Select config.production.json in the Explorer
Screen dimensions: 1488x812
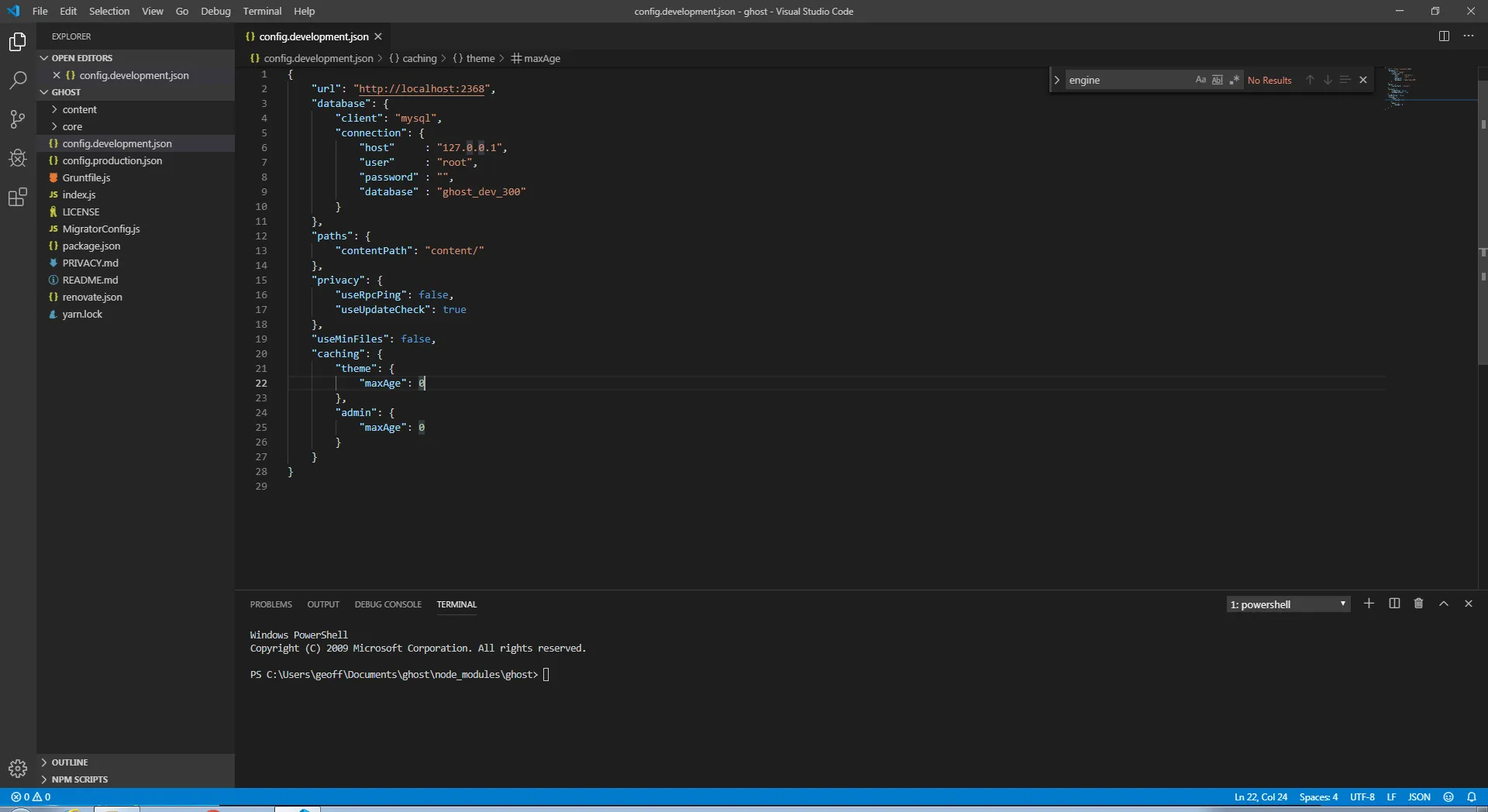[x=113, y=160]
